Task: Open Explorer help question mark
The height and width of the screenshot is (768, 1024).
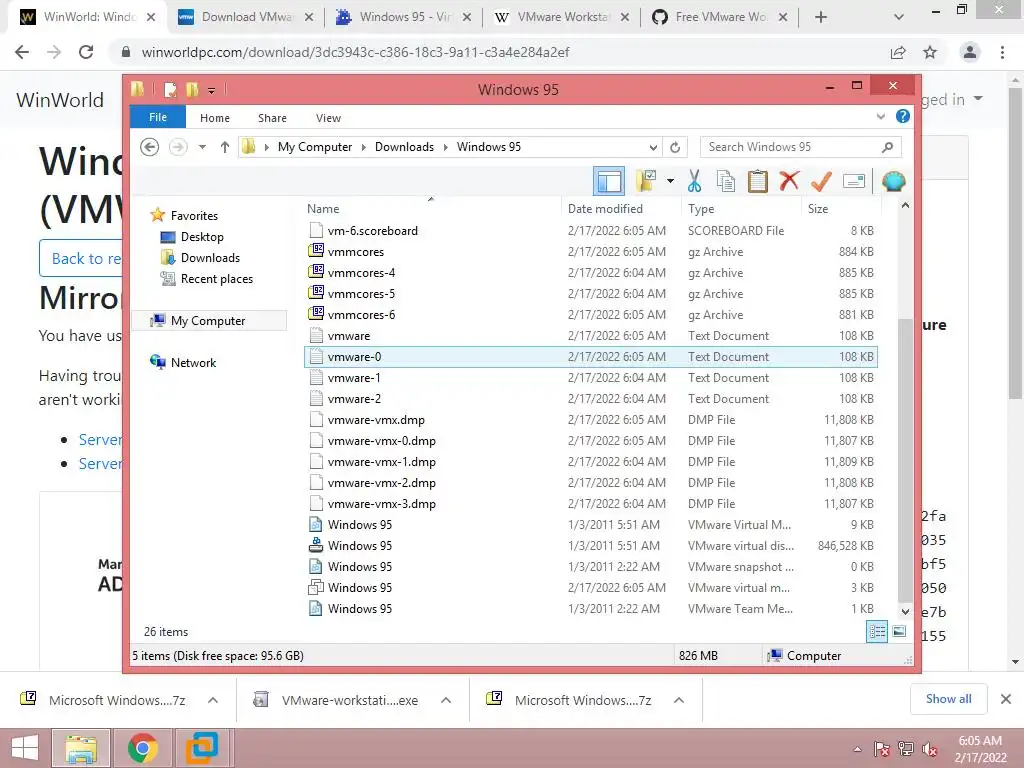Action: [903, 116]
